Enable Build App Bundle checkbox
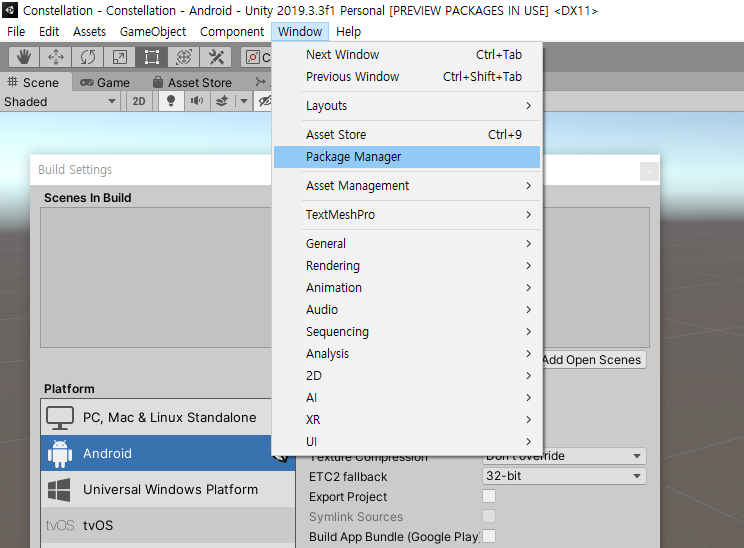Image resolution: width=744 pixels, height=548 pixels. (x=489, y=536)
